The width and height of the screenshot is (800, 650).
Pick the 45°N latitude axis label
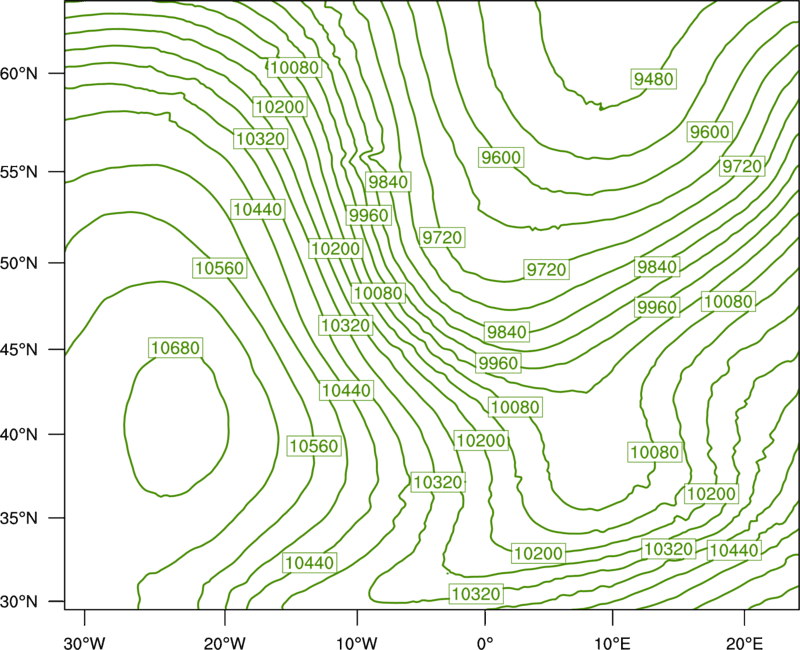(x=19, y=349)
